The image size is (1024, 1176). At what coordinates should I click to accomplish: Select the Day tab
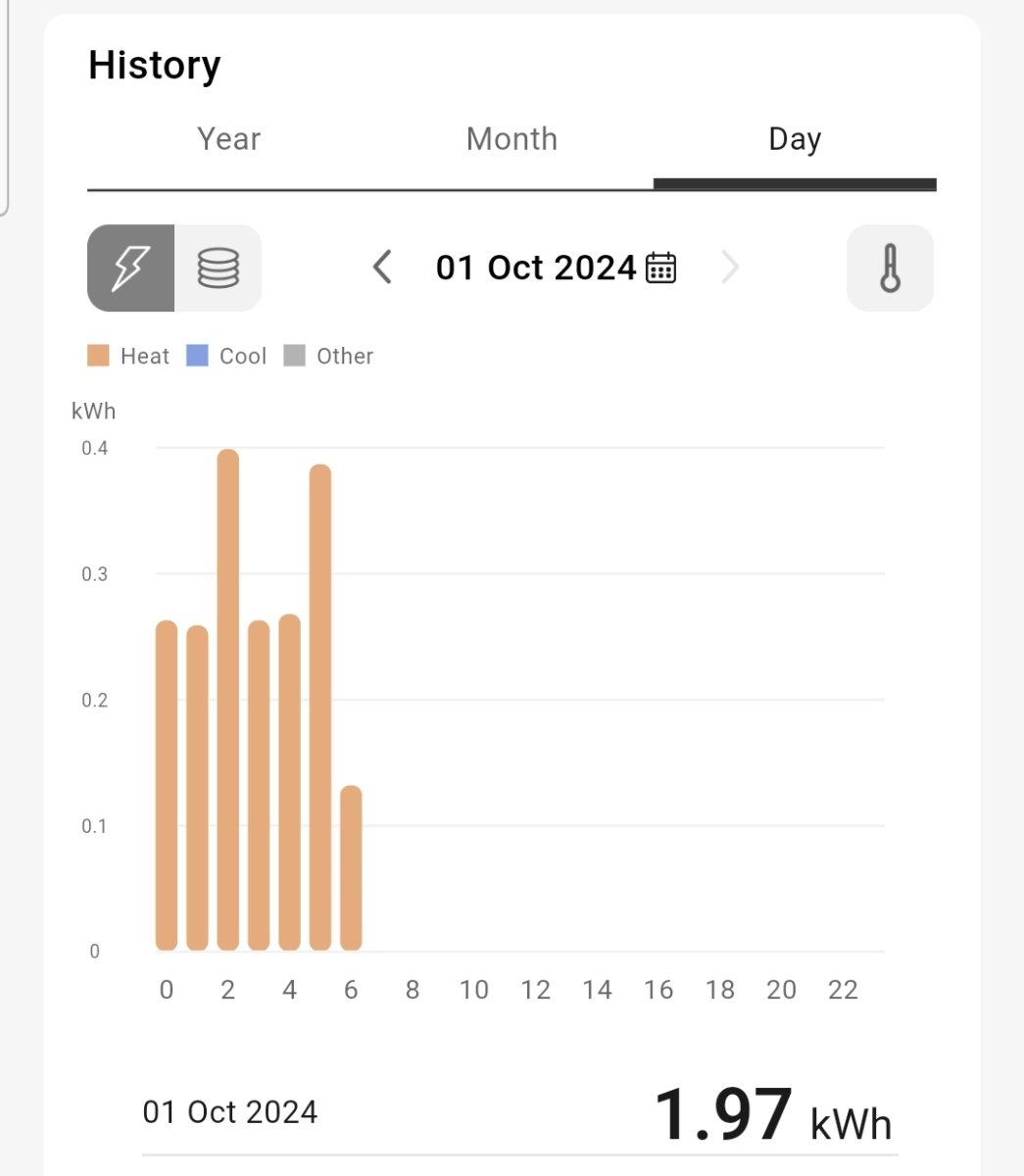click(x=795, y=139)
